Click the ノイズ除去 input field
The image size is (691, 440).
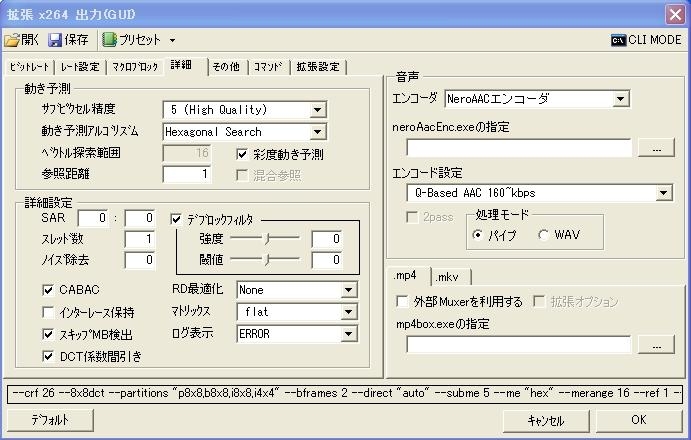(140, 260)
